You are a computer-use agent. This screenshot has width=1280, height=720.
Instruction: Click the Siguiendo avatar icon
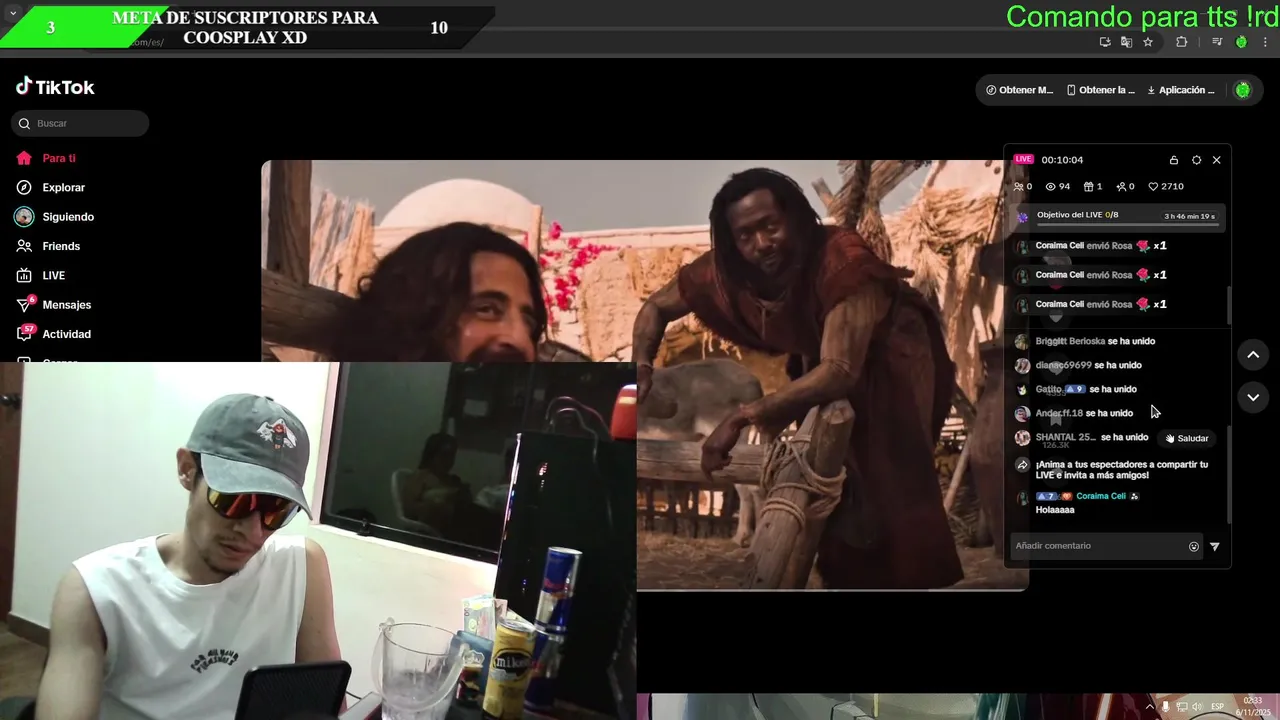24,217
